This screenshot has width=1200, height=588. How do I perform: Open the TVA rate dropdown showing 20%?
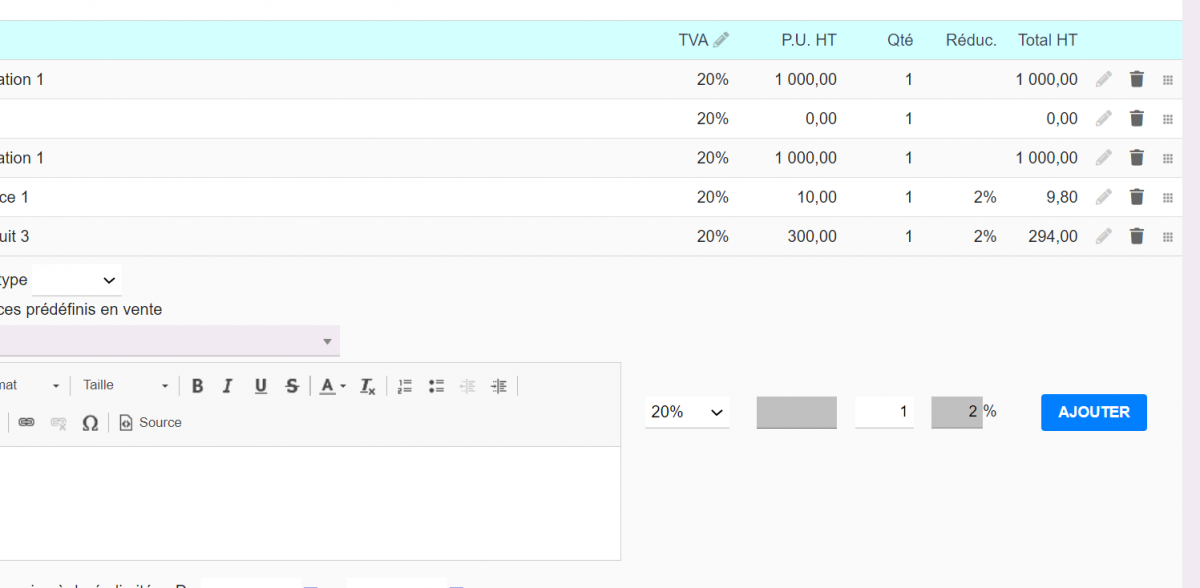(687, 411)
